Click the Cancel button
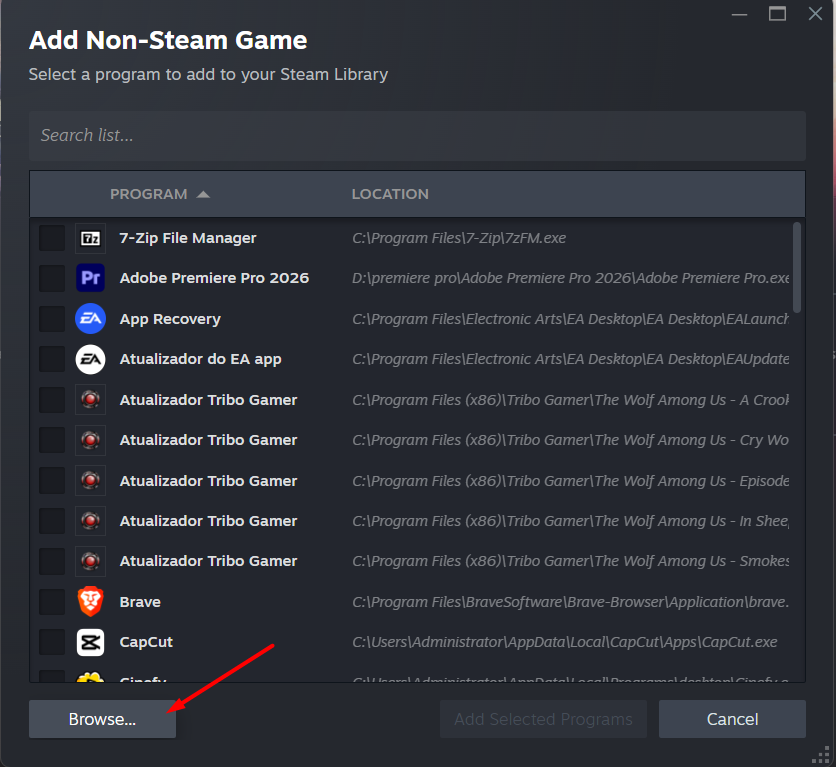The width and height of the screenshot is (836, 767). [x=732, y=719]
